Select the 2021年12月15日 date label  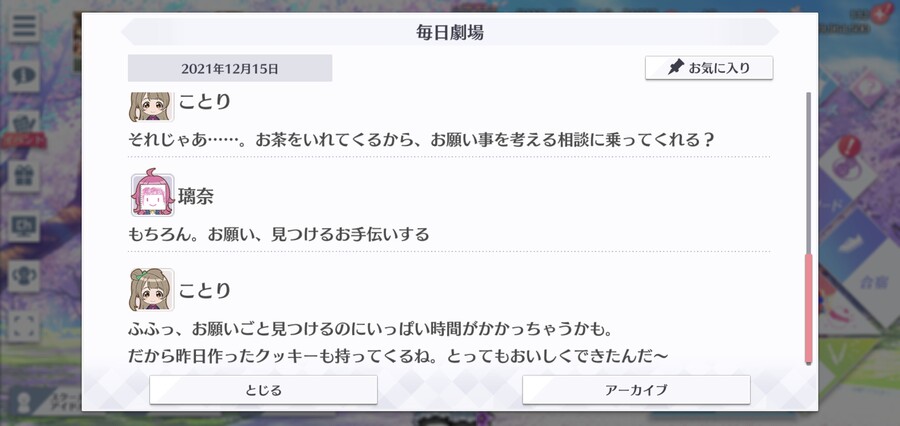coord(230,68)
